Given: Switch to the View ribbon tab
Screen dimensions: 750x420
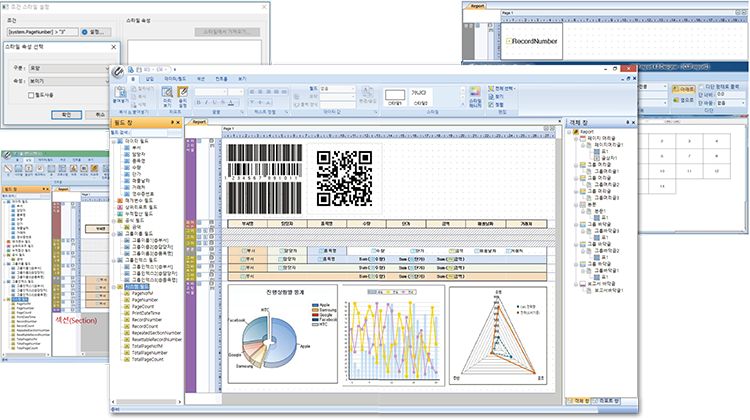Looking at the screenshot, I should 242,79.
